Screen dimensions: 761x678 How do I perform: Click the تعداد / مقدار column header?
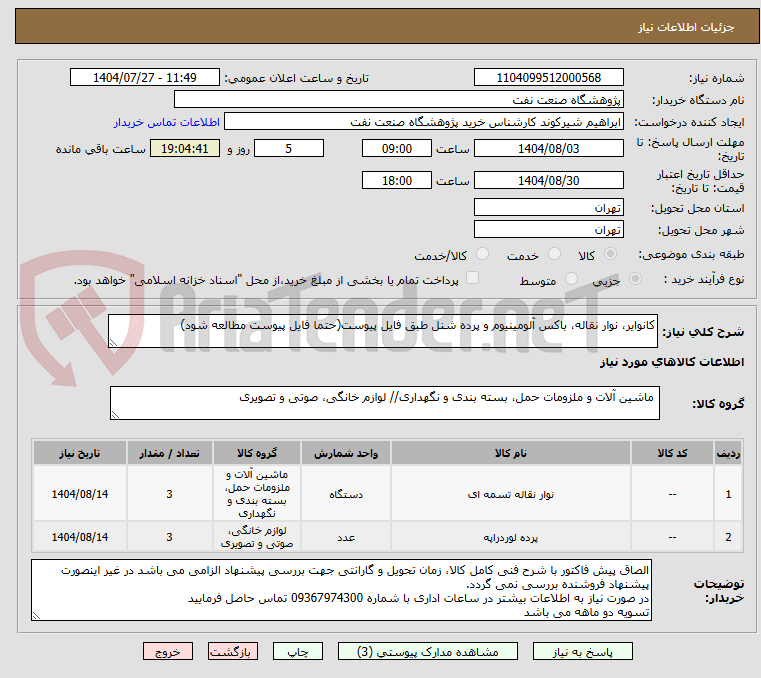coord(169,453)
